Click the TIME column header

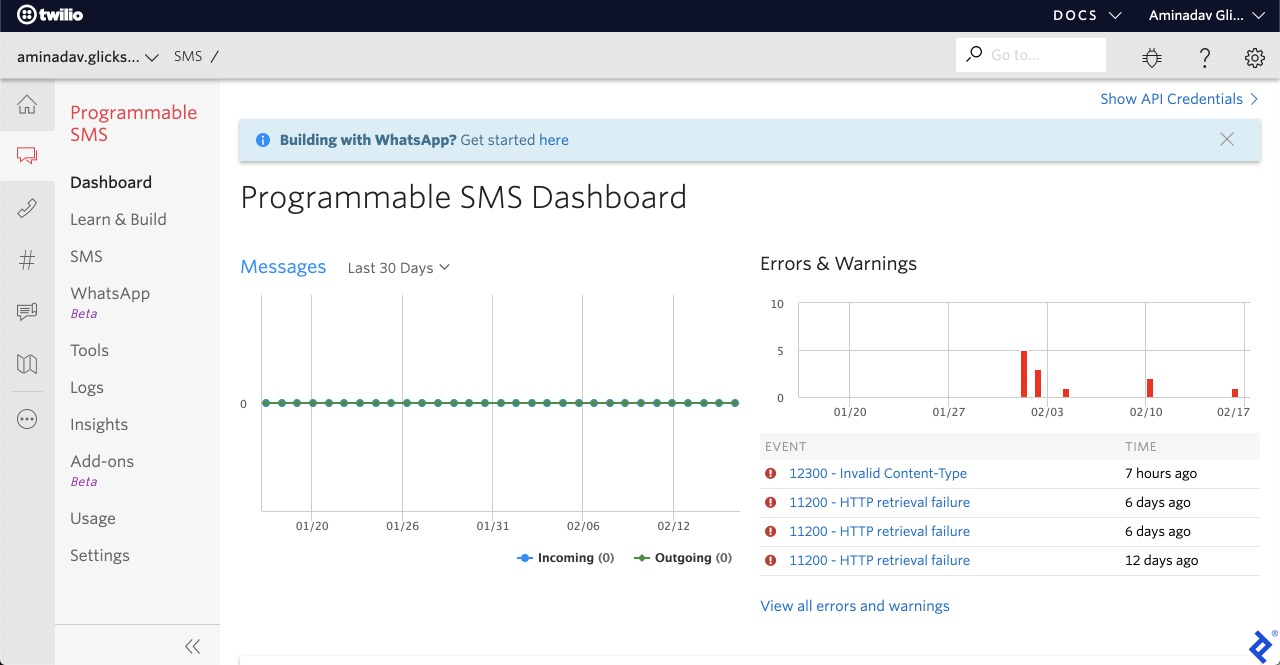pyautogui.click(x=1141, y=447)
